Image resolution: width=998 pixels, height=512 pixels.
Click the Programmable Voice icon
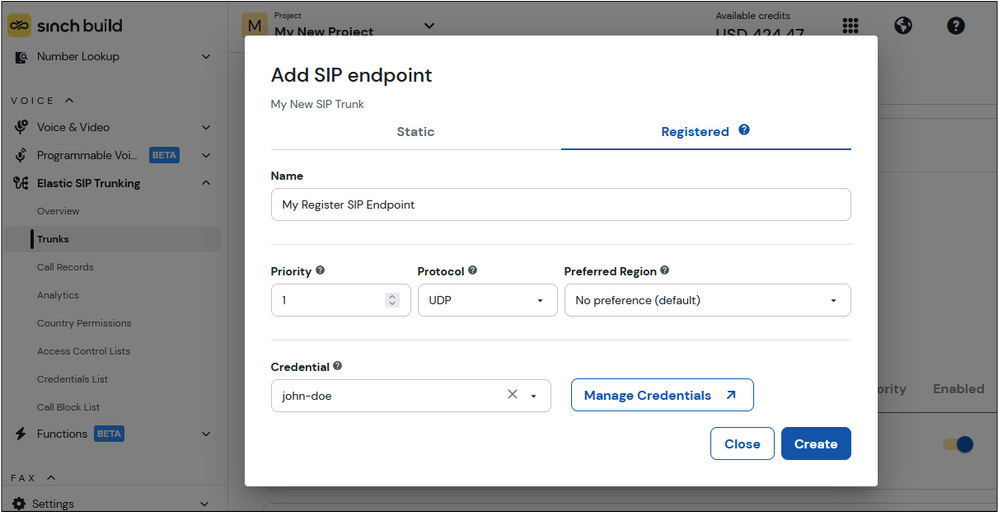click(21, 155)
